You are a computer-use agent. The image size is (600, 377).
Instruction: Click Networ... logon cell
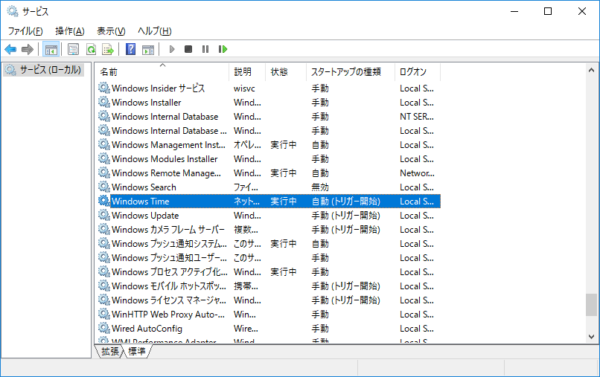pyautogui.click(x=417, y=173)
